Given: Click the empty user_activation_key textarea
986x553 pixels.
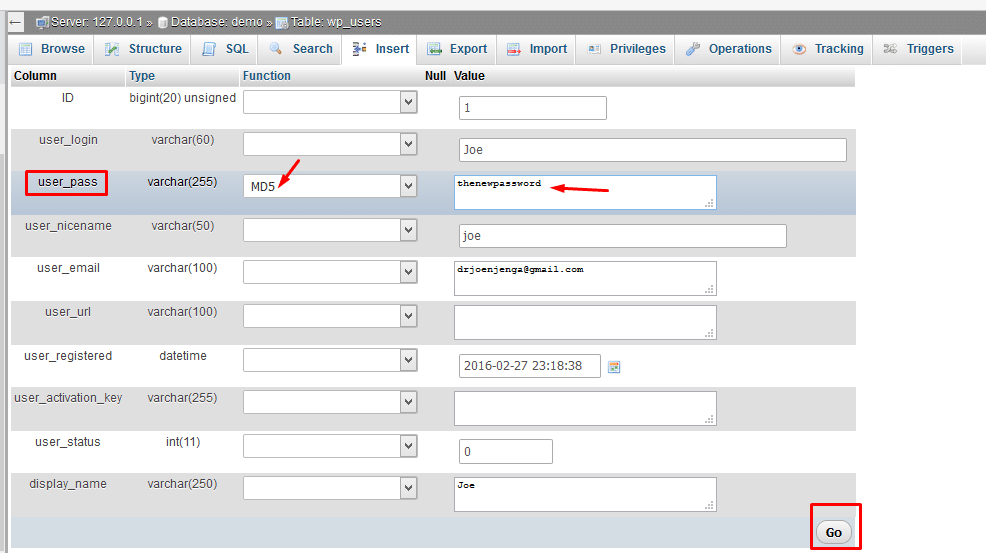Looking at the screenshot, I should click(585, 408).
